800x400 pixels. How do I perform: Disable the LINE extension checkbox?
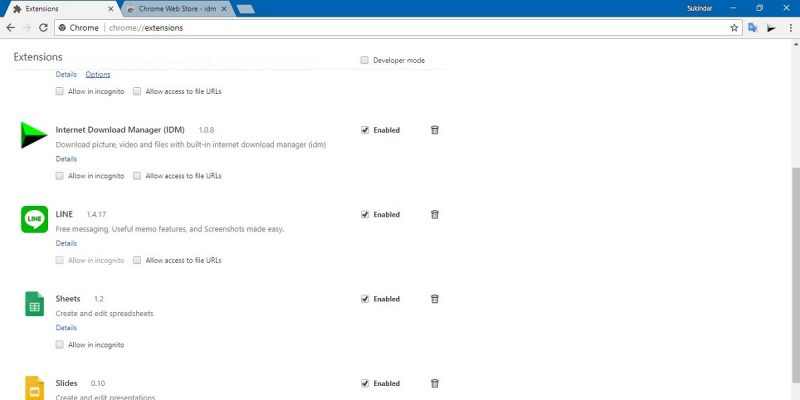364,214
